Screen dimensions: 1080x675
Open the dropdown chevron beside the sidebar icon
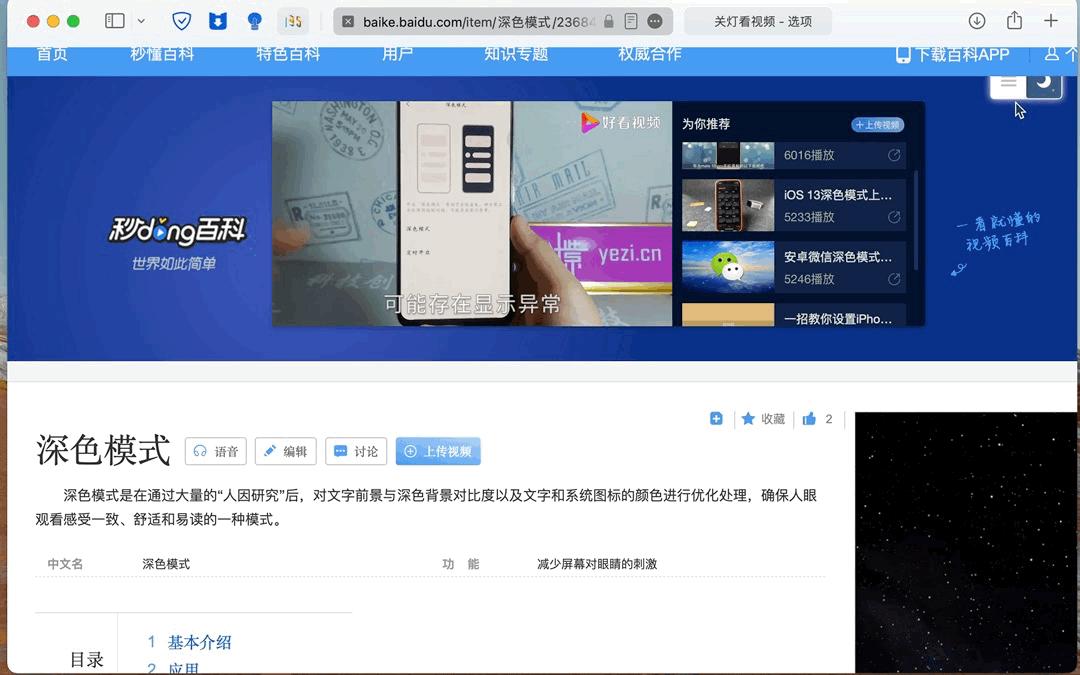click(140, 20)
